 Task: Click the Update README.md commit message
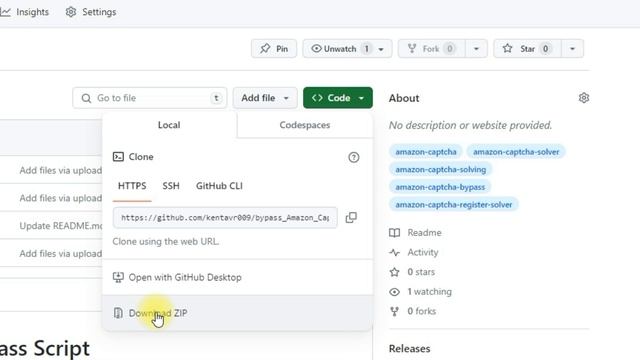click(x=61, y=226)
